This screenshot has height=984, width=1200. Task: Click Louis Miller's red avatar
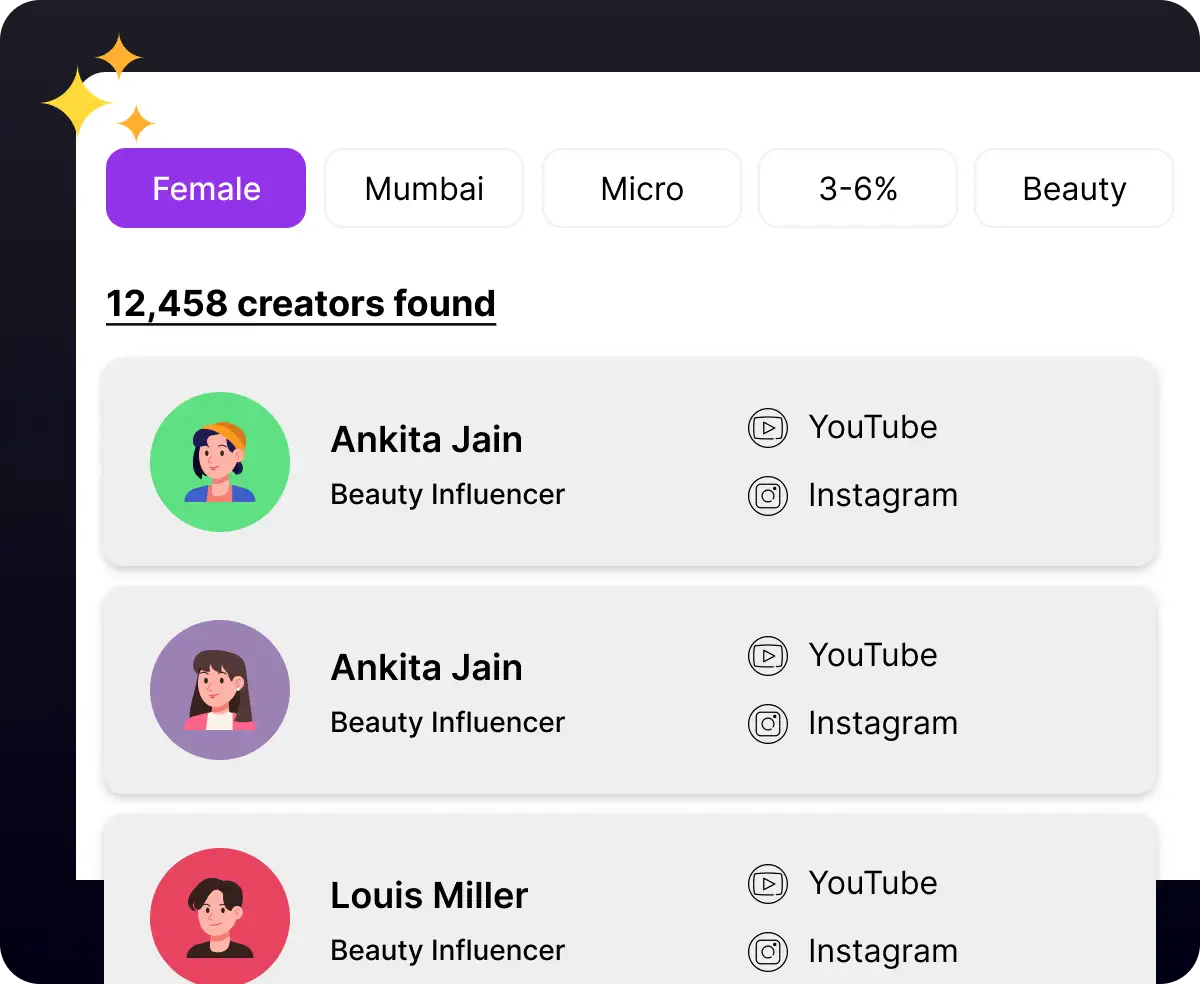click(220, 915)
